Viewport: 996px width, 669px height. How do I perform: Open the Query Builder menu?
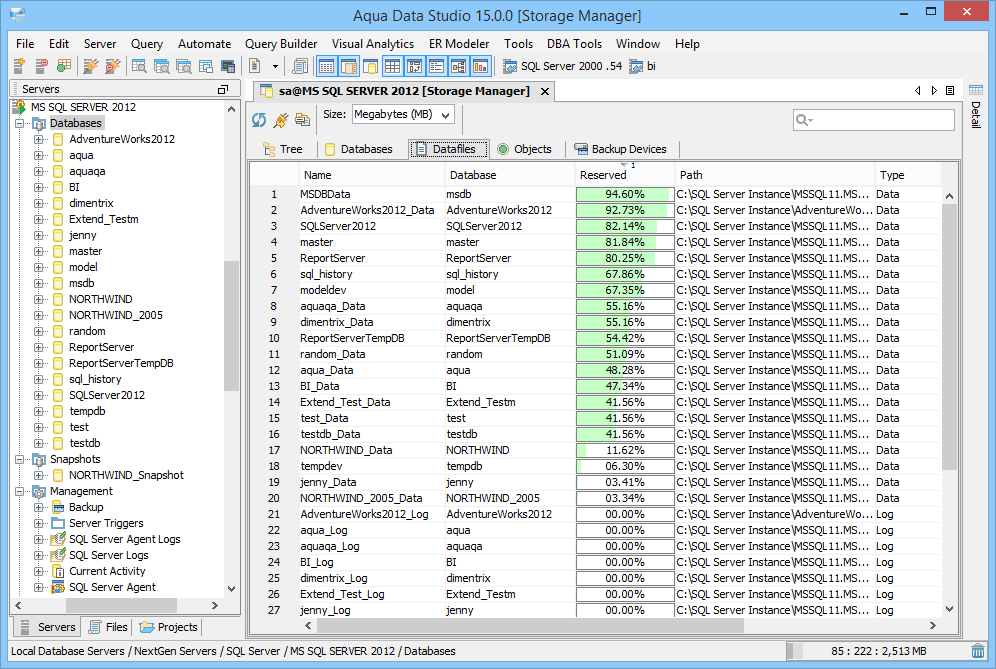(281, 44)
